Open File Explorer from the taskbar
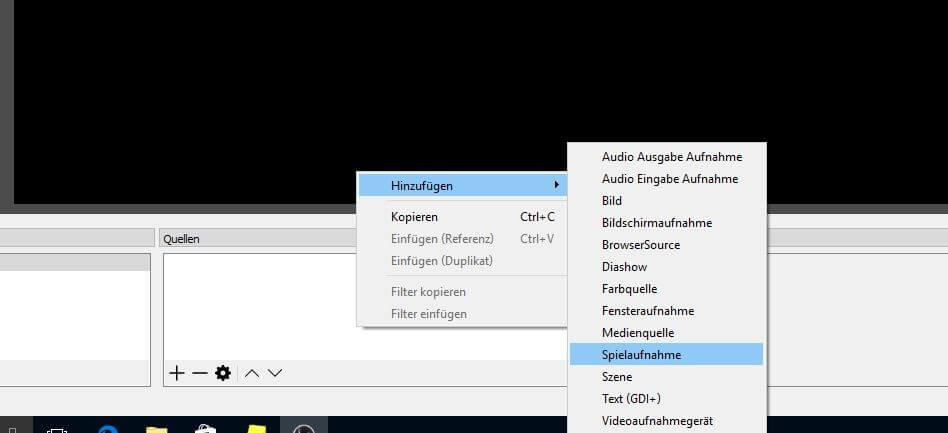Image resolution: width=948 pixels, height=433 pixels. pos(156,429)
